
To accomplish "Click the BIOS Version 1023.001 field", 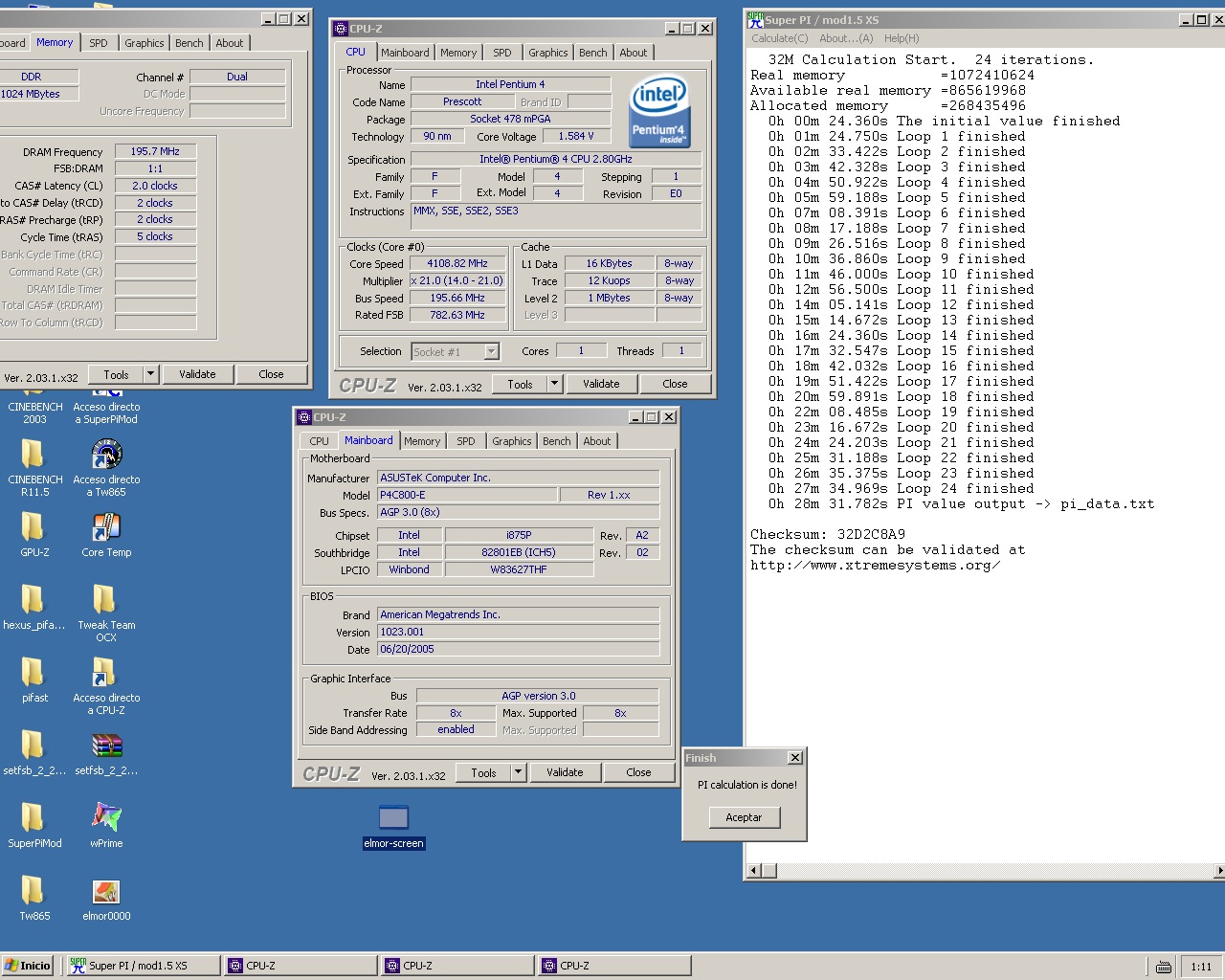I will click(518, 632).
